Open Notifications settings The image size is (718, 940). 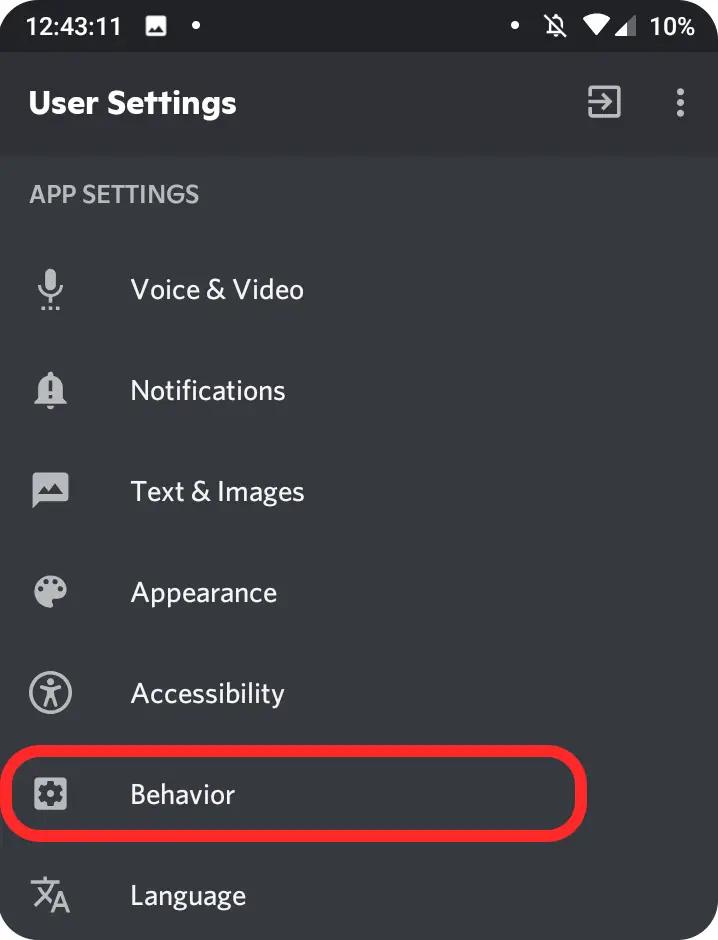[359, 390]
